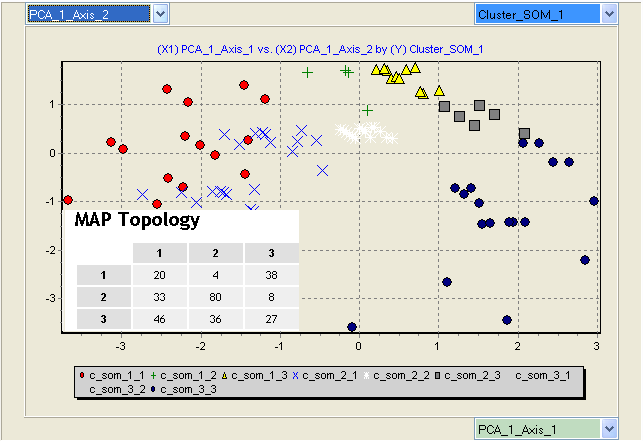Click the white star marker for c_som_2_2 in legend

(367, 375)
